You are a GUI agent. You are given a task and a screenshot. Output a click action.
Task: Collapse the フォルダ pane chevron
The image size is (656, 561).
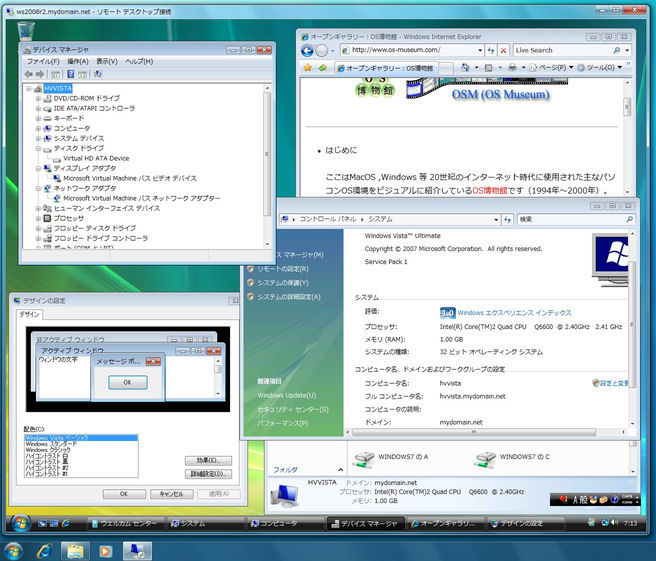coord(341,470)
